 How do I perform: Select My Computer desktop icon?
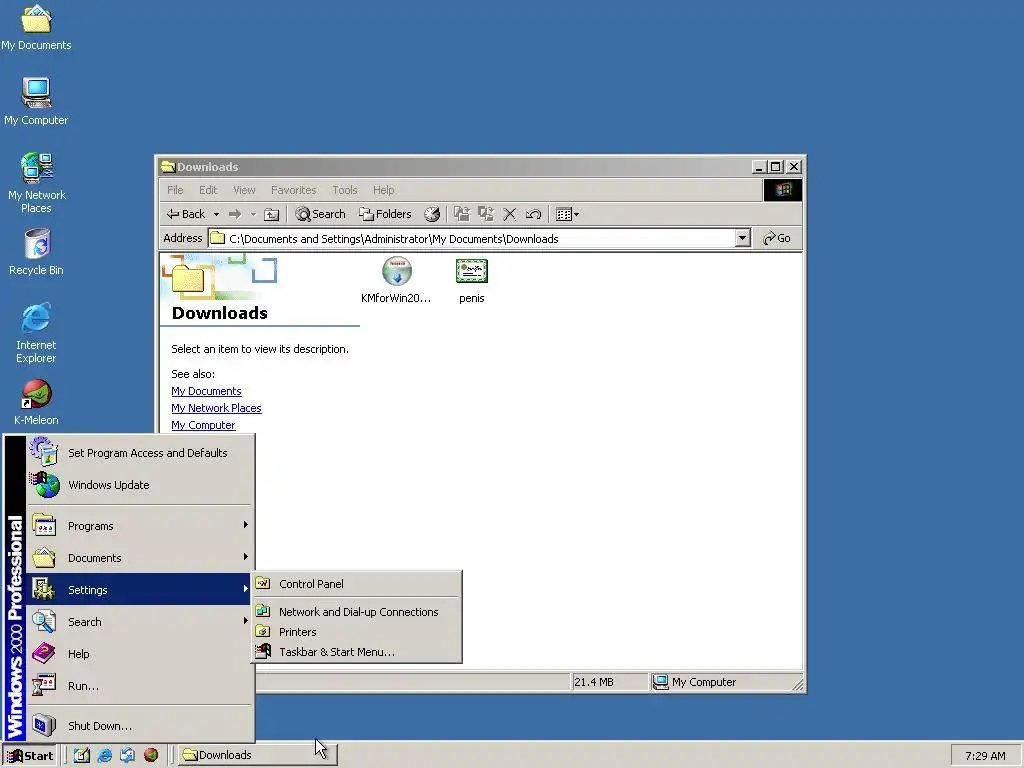click(x=36, y=101)
